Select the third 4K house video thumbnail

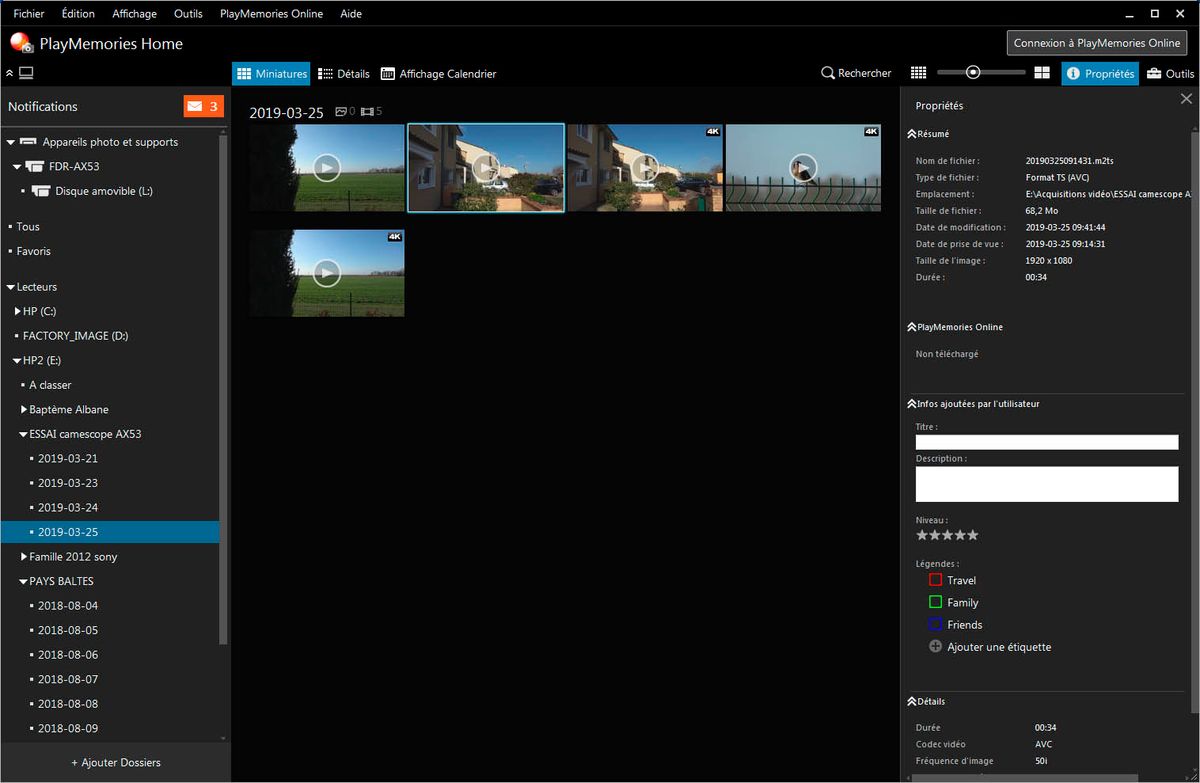point(644,168)
